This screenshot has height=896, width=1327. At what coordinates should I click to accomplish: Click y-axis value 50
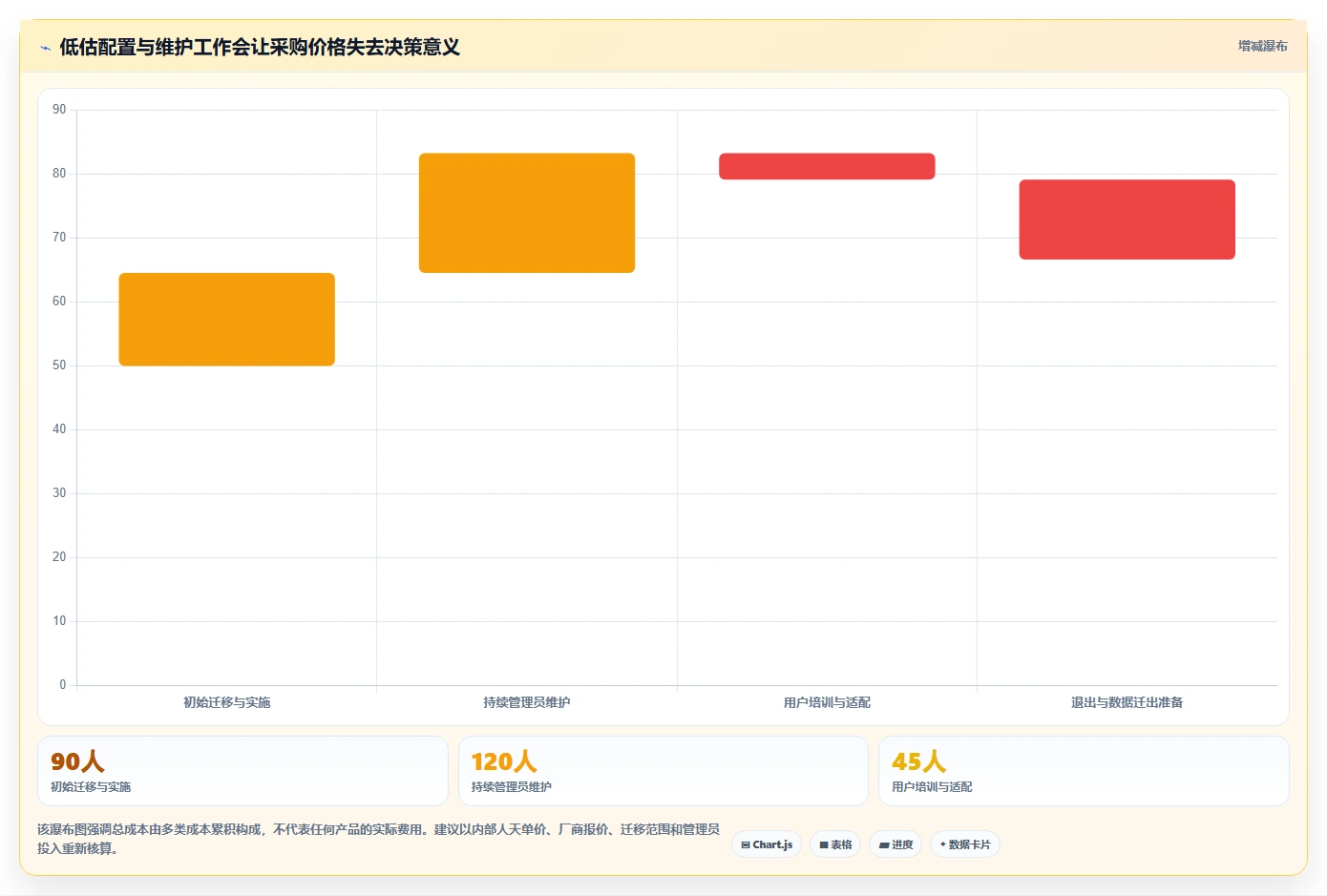click(x=59, y=365)
